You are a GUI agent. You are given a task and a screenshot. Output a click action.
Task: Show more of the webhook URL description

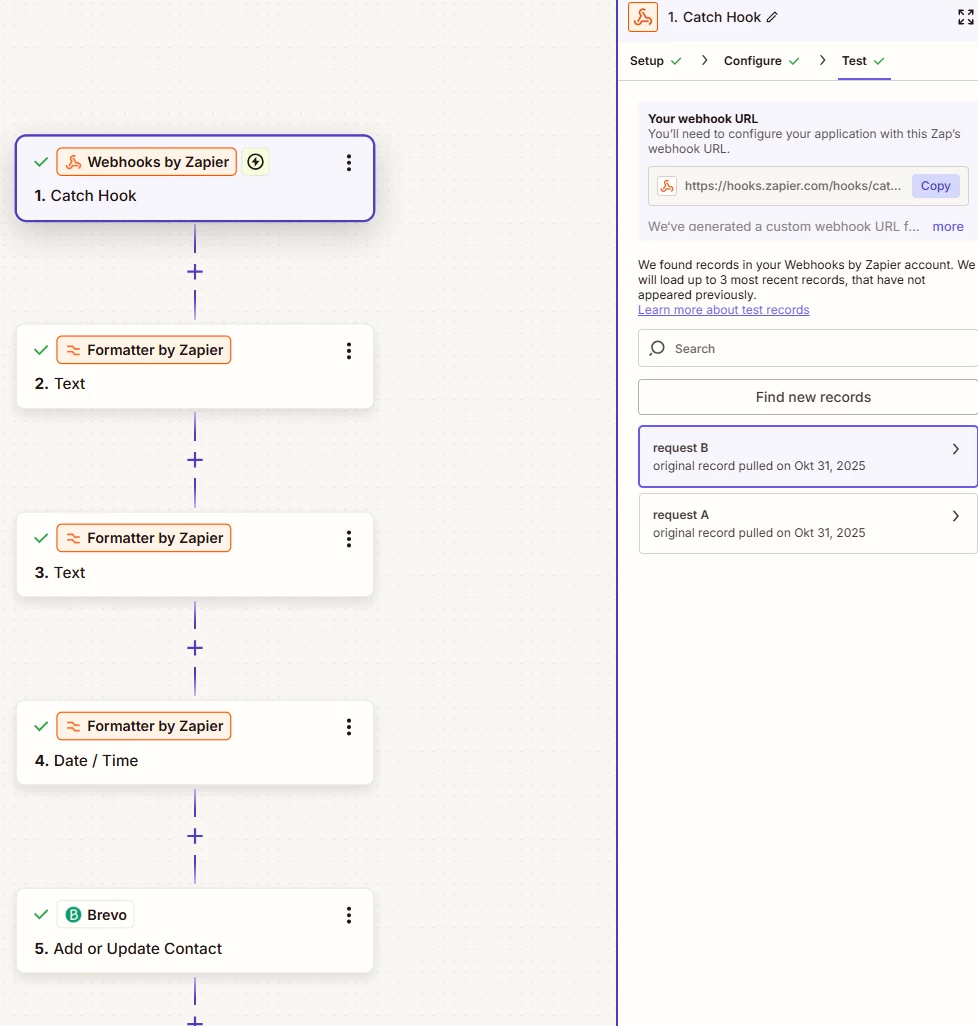point(947,226)
